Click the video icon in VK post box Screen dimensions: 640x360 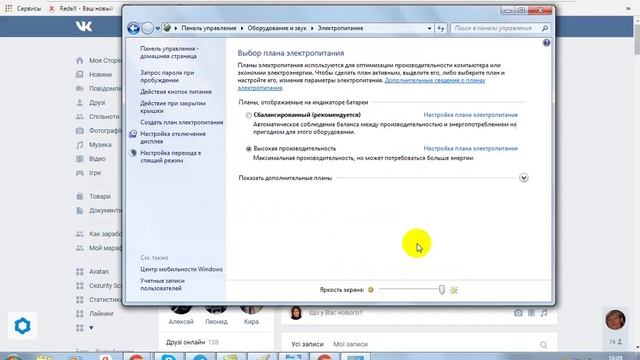(x=531, y=313)
